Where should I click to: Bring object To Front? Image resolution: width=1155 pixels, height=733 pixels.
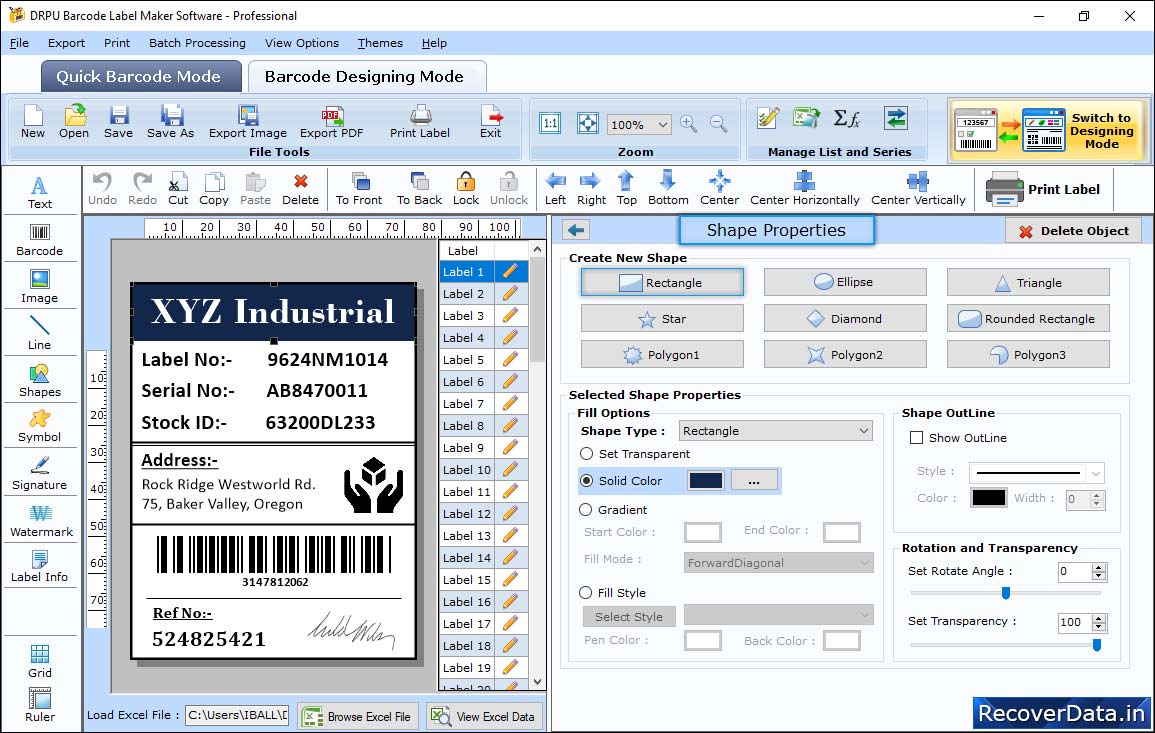[x=359, y=189]
